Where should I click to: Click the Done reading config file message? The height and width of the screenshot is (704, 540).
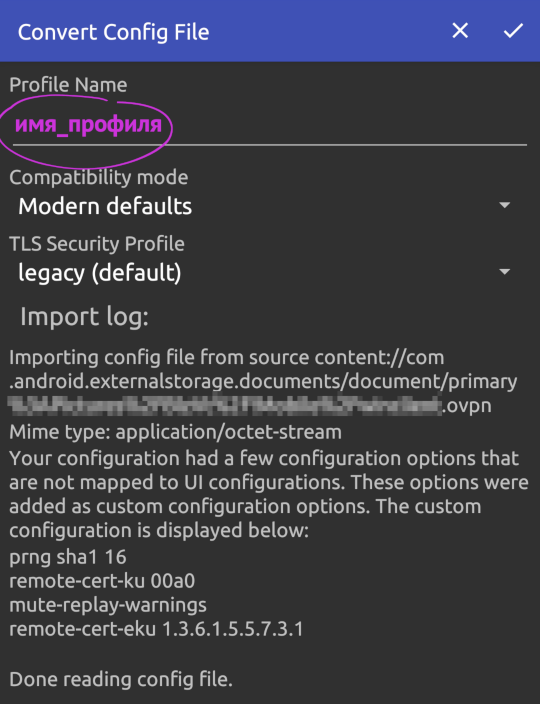pos(121,680)
